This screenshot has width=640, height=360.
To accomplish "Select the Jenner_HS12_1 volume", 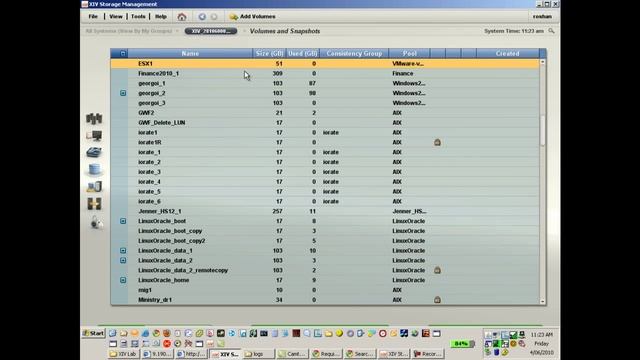I will click(325, 211).
